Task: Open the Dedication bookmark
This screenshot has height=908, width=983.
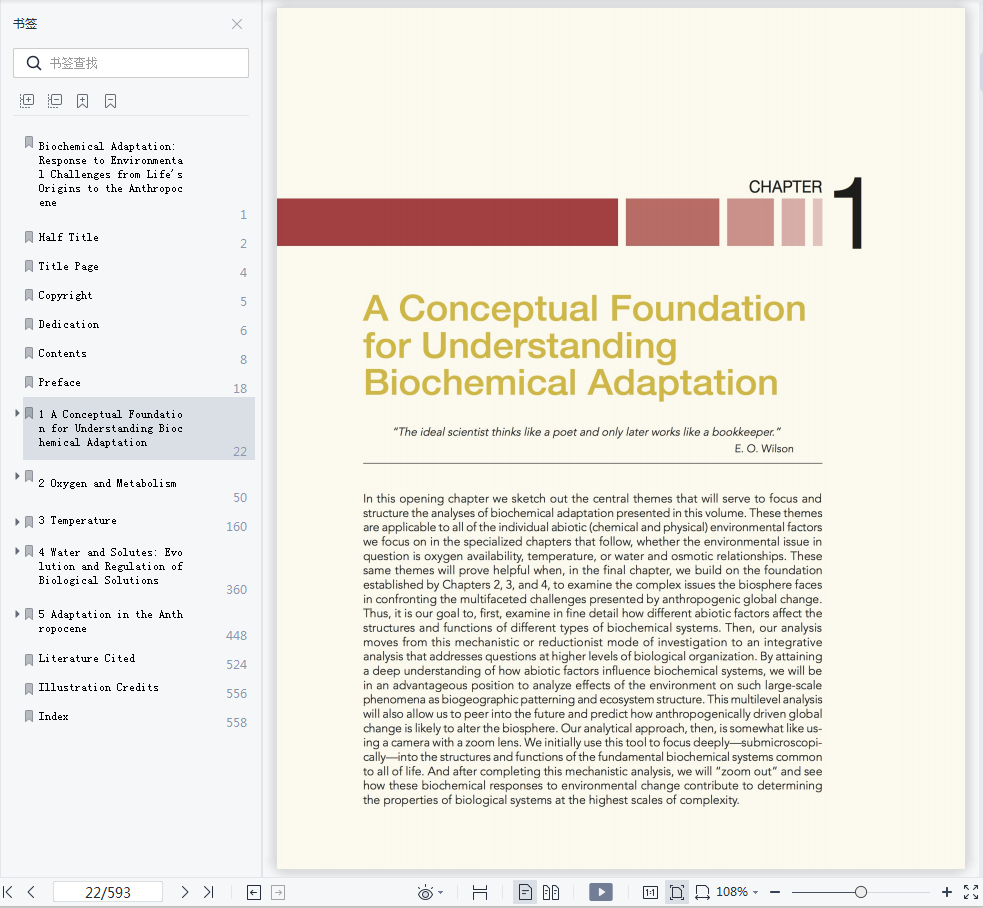Action: tap(68, 324)
